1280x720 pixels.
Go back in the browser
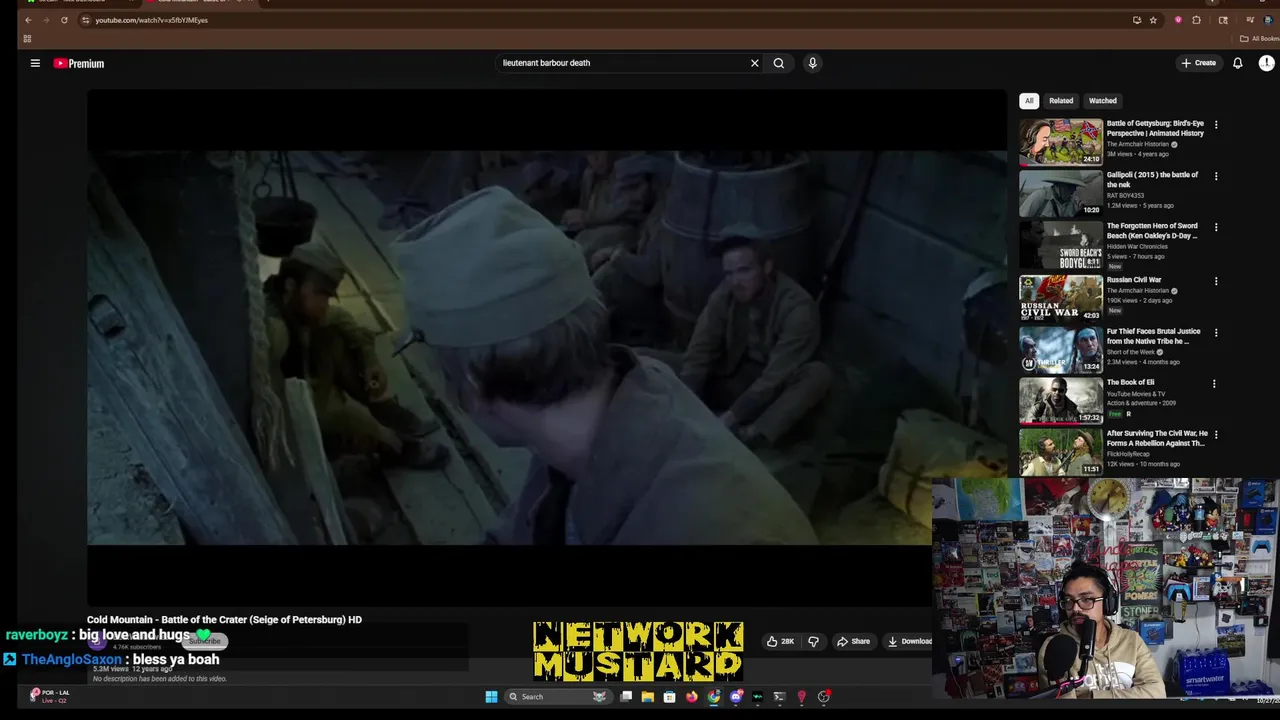coord(28,20)
